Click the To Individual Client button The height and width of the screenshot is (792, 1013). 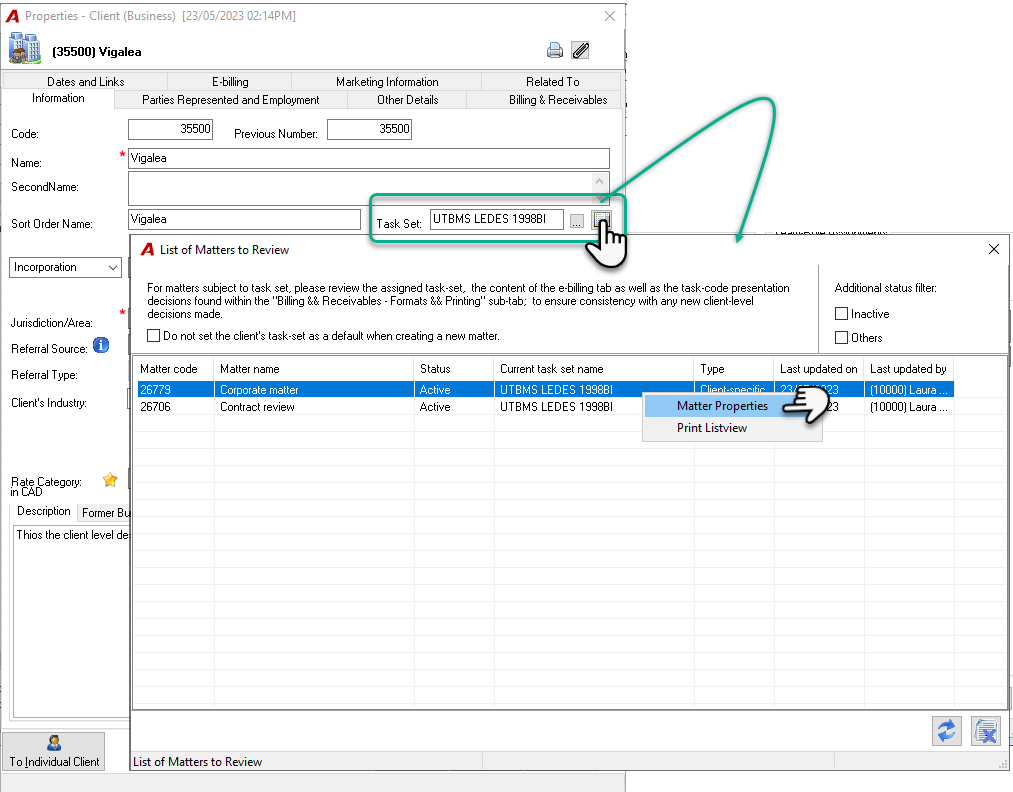pos(54,751)
